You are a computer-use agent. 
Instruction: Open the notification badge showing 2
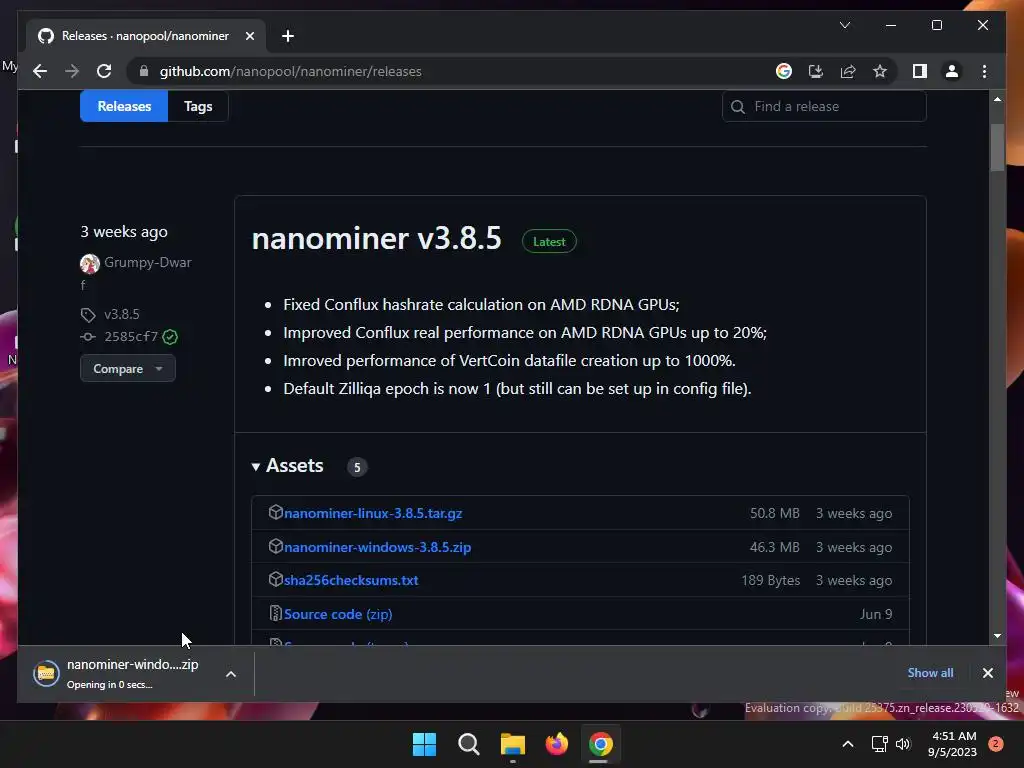point(996,744)
